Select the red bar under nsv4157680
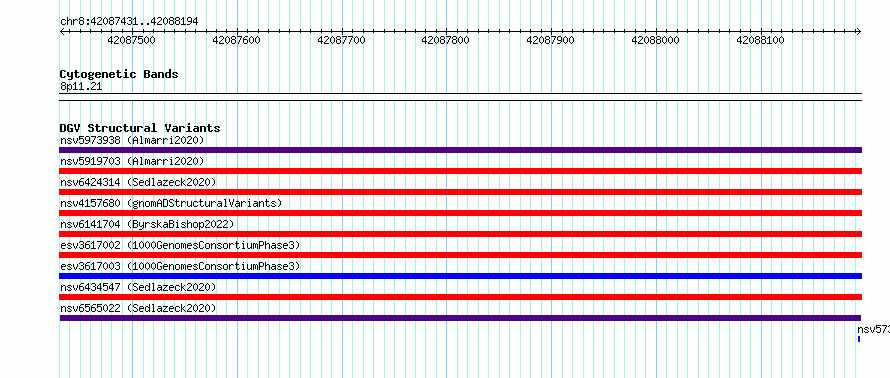Image resolution: width=890 pixels, height=378 pixels. pos(460,213)
